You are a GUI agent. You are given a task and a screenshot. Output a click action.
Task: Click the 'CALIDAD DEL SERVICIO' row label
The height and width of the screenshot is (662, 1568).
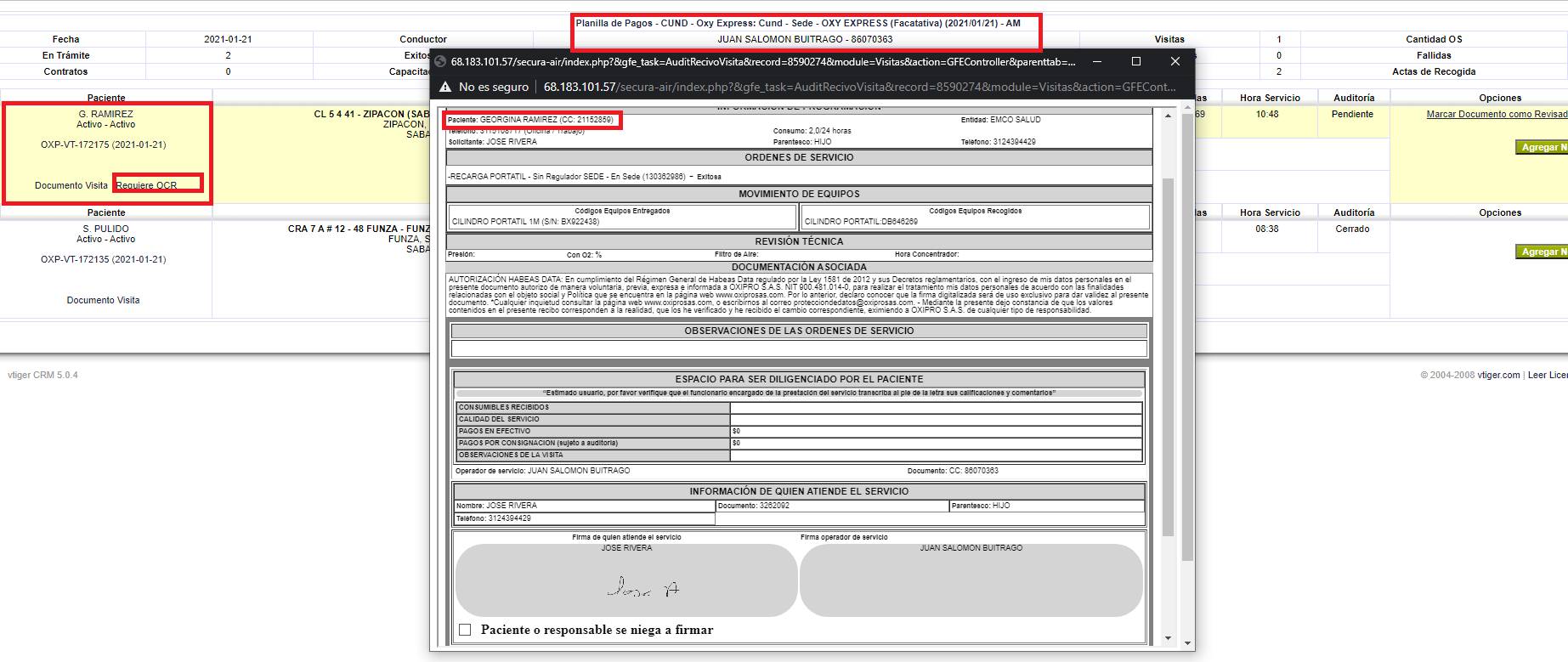pos(592,419)
